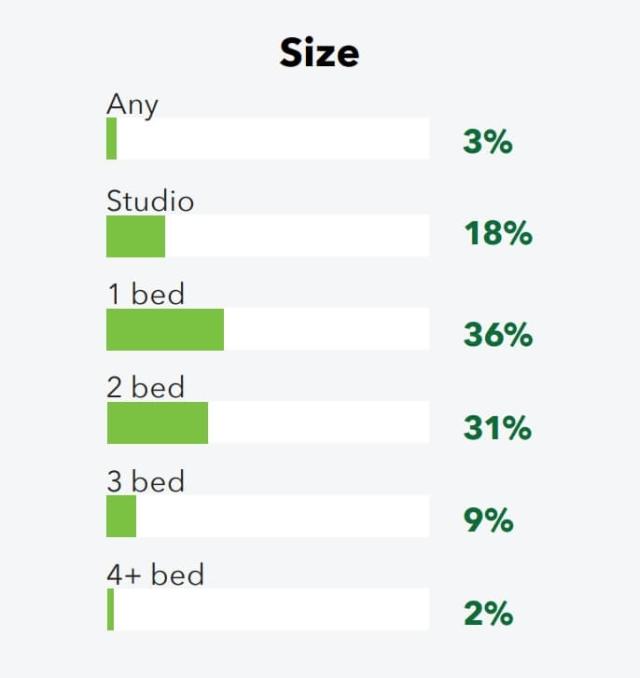Click the green bar for Any
The height and width of the screenshot is (678, 640).
112,139
